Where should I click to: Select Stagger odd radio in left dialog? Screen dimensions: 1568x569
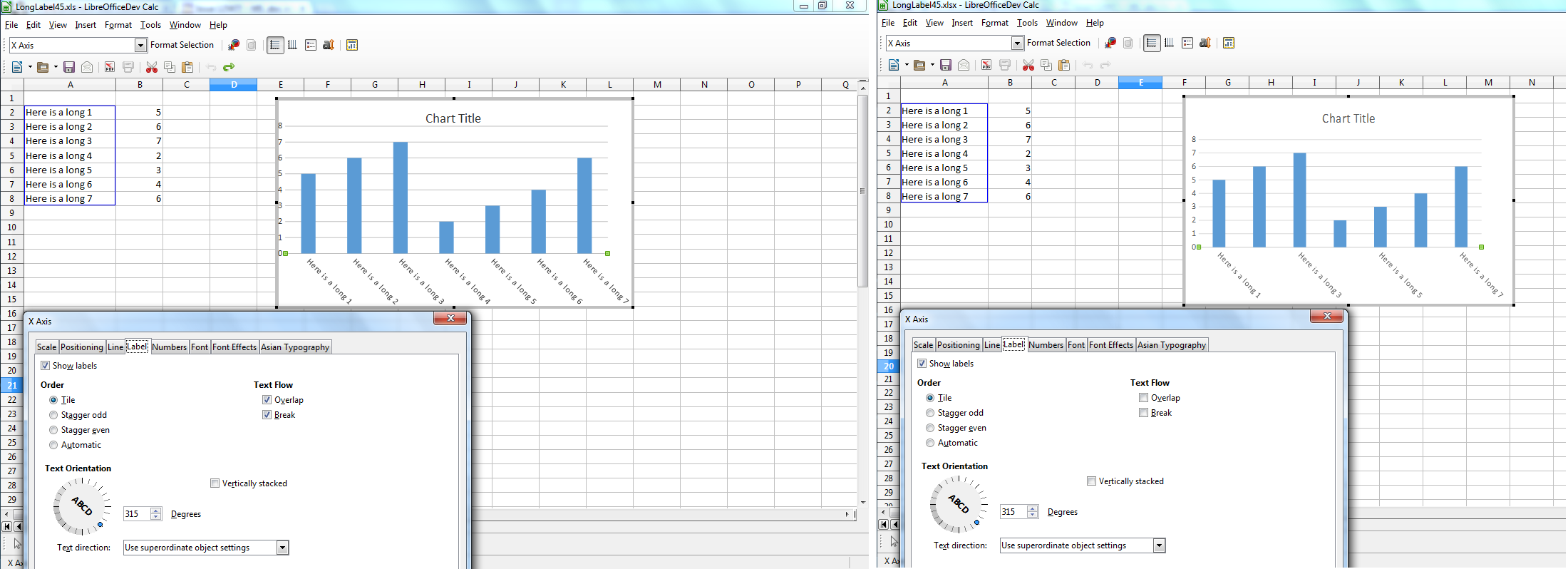point(53,415)
